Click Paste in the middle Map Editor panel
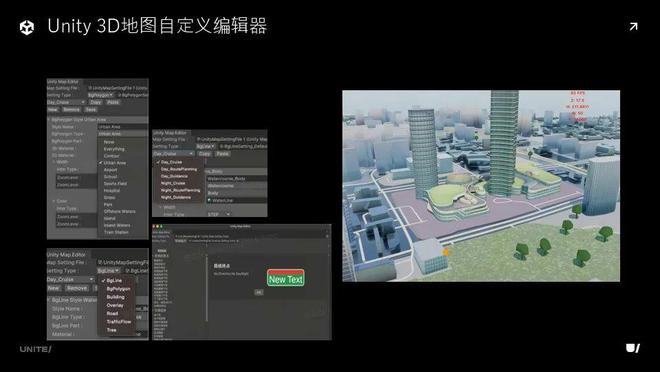The width and height of the screenshot is (660, 372). 223,154
